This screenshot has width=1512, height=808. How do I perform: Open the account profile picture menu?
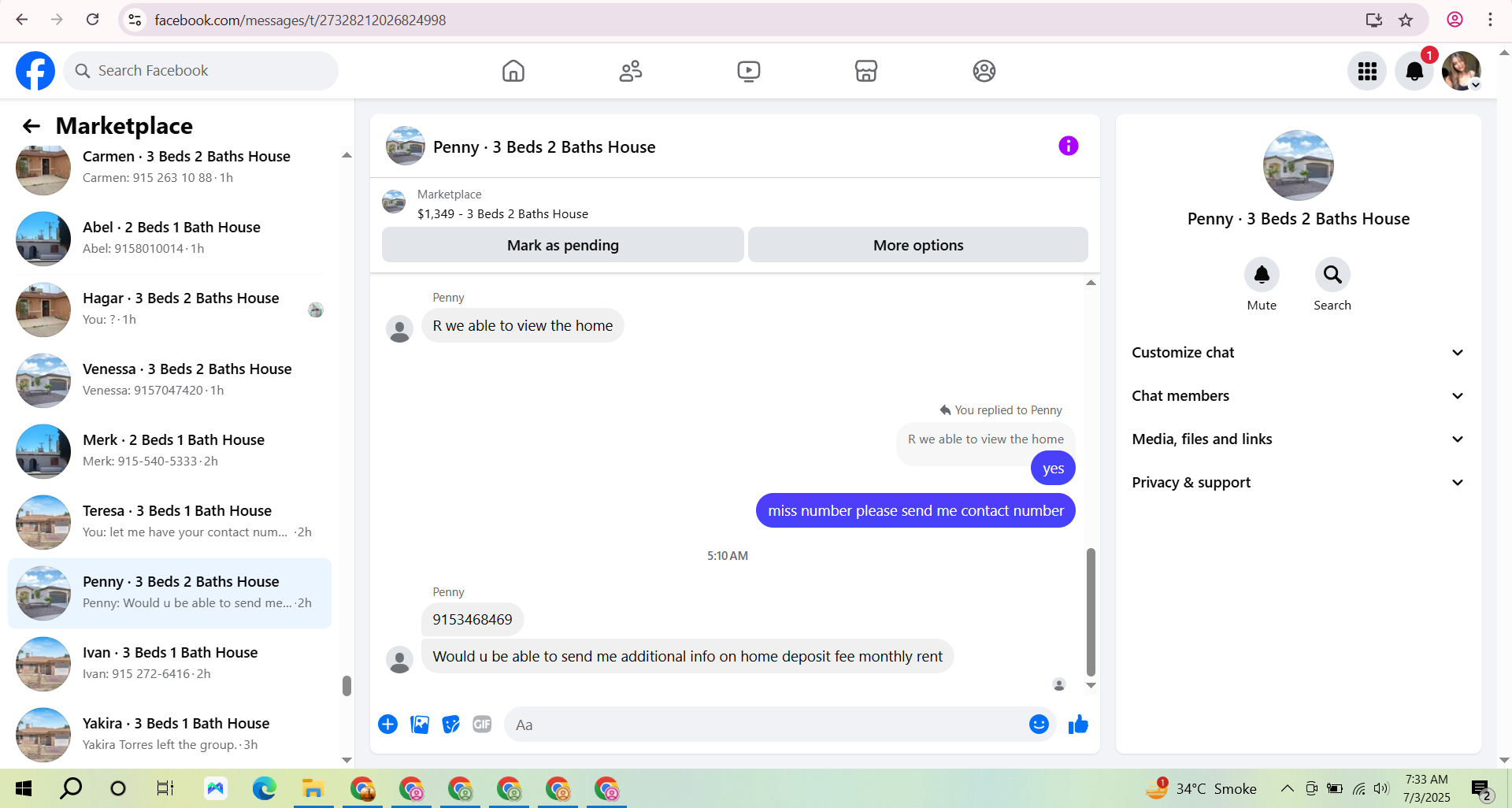pyautogui.click(x=1462, y=71)
